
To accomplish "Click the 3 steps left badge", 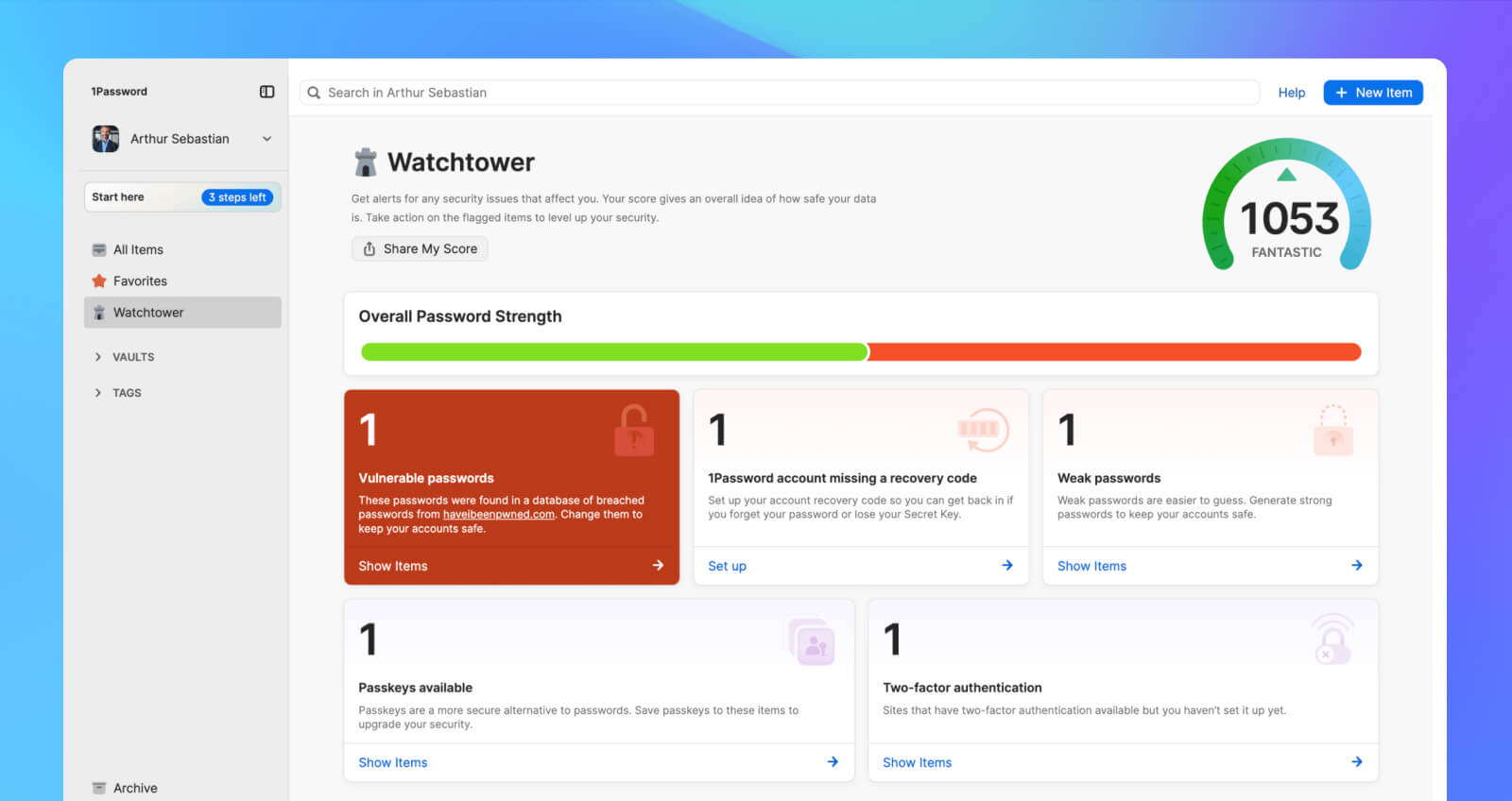I will click(237, 197).
